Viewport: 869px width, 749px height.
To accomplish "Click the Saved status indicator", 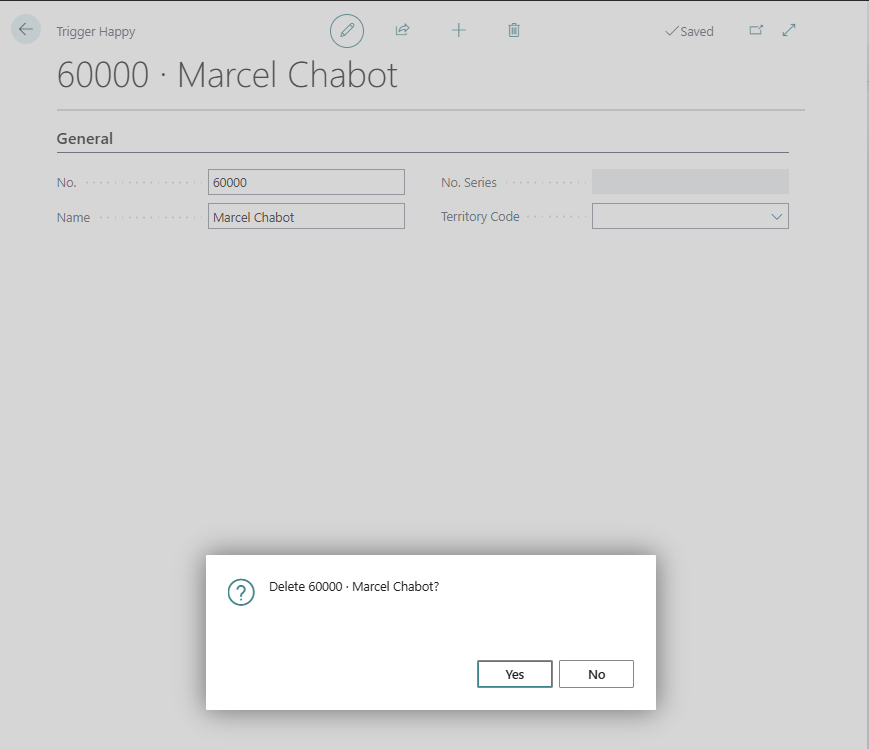I will click(x=688, y=31).
